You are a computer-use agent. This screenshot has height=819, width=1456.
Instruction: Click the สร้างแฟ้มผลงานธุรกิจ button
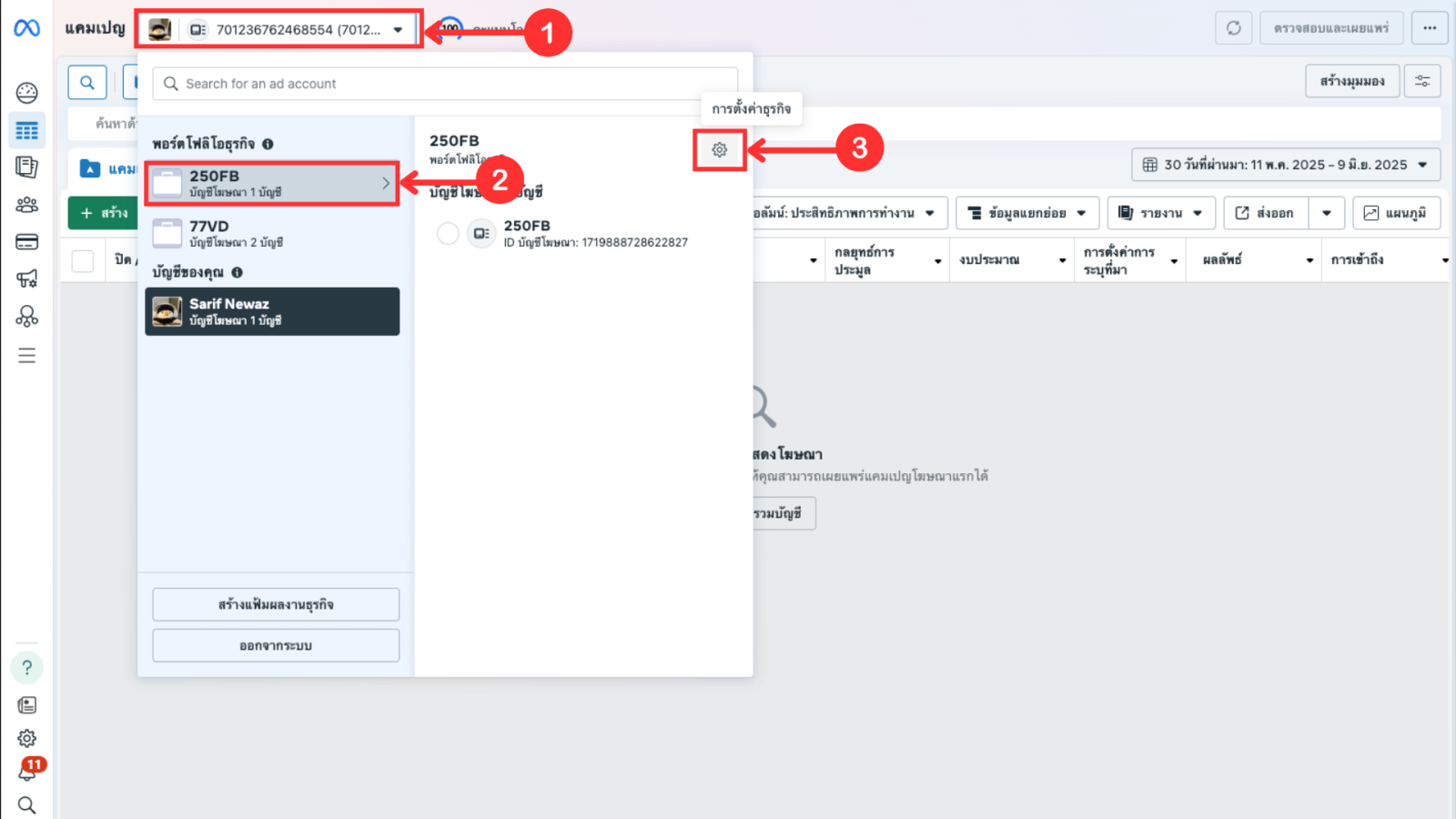tap(276, 604)
